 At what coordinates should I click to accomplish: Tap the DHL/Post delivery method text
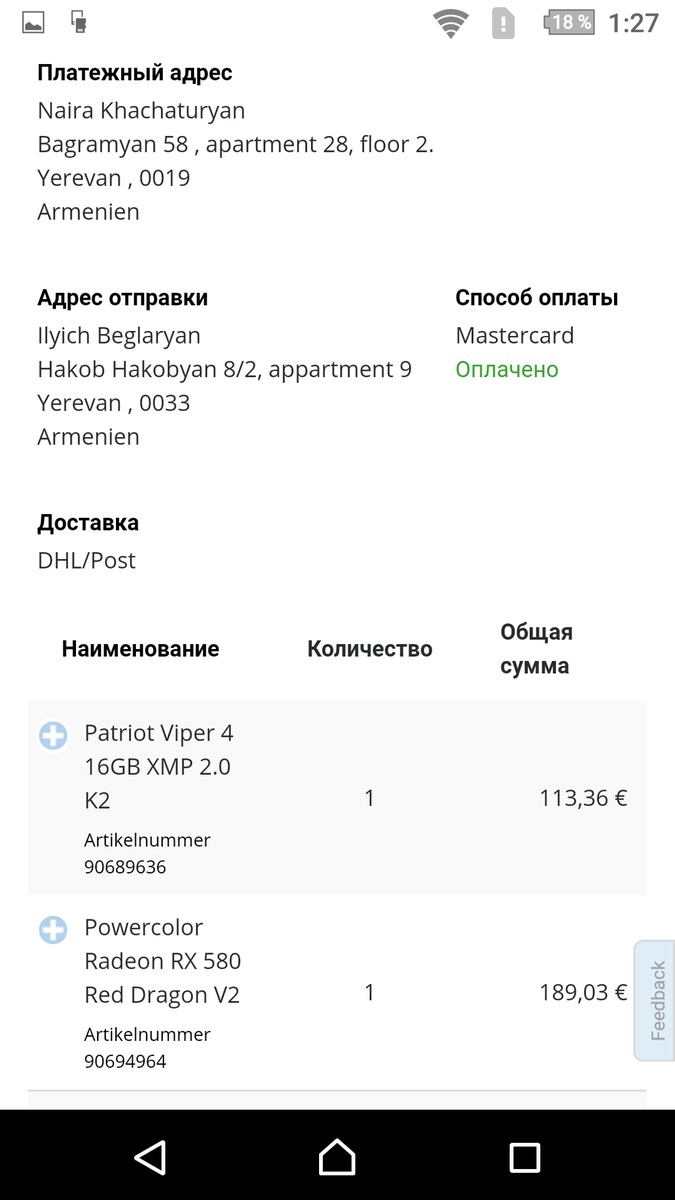(x=86, y=561)
